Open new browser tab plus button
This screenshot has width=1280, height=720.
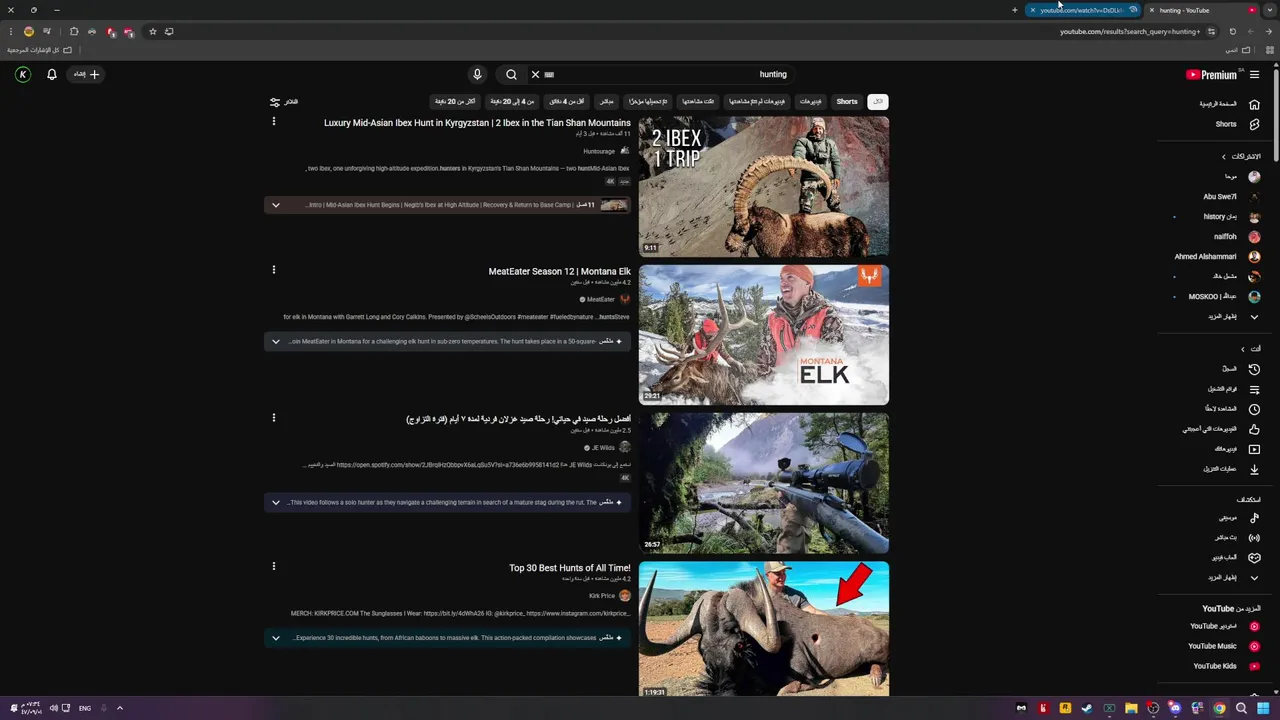pyautogui.click(x=1014, y=10)
